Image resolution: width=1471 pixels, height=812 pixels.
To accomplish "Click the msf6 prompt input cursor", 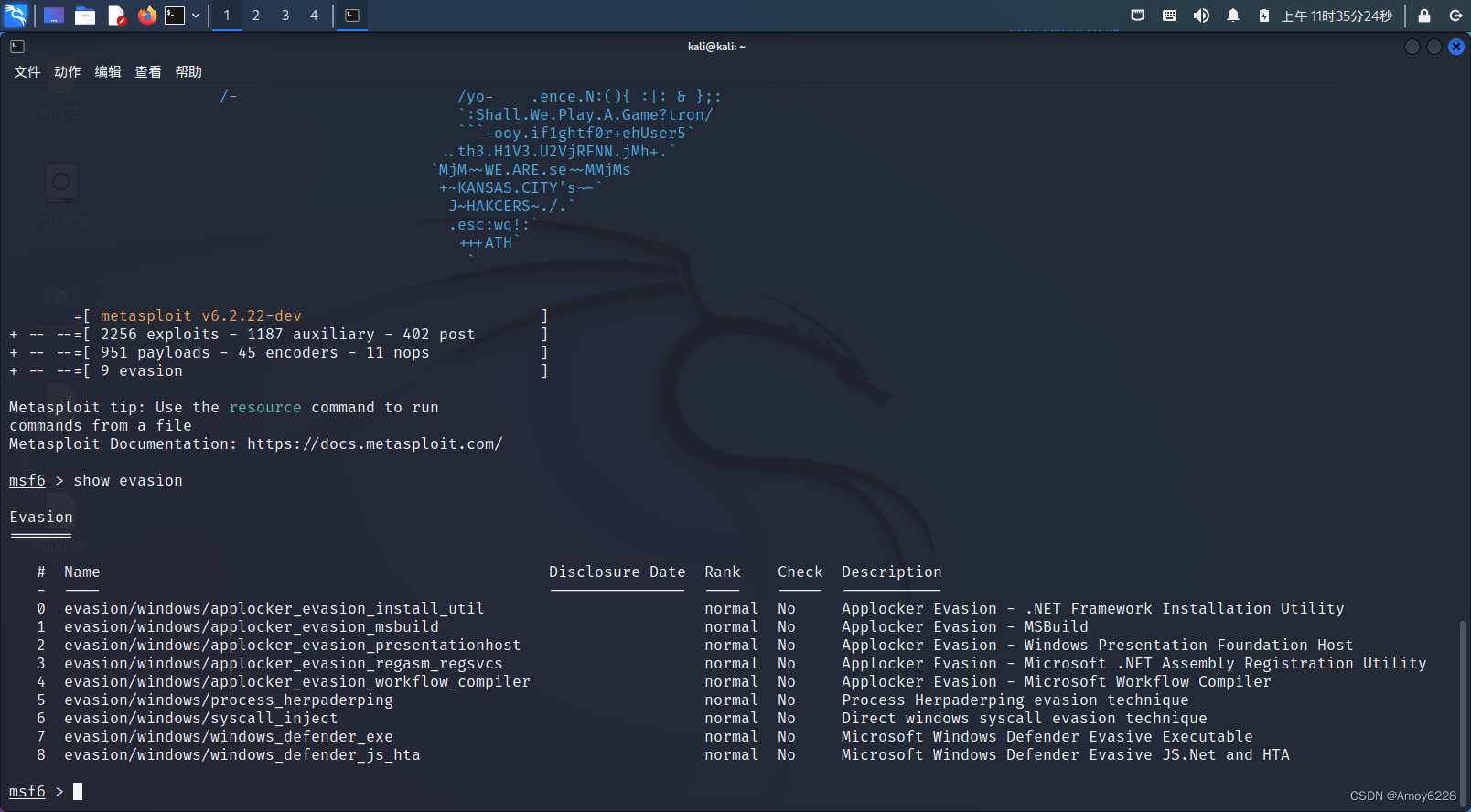I will pos(78,791).
